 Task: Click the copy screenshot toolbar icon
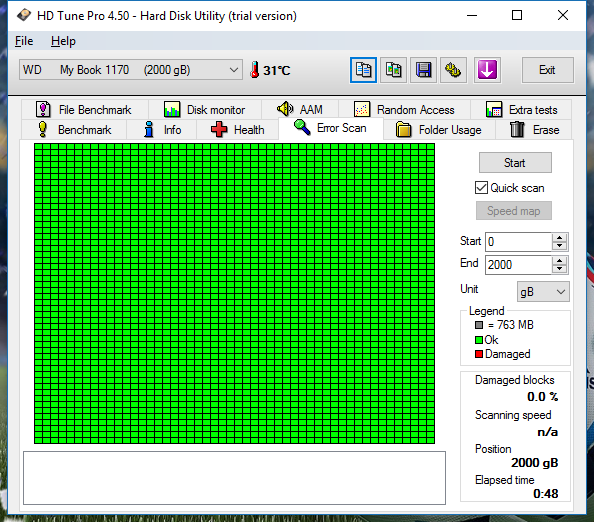coord(393,70)
